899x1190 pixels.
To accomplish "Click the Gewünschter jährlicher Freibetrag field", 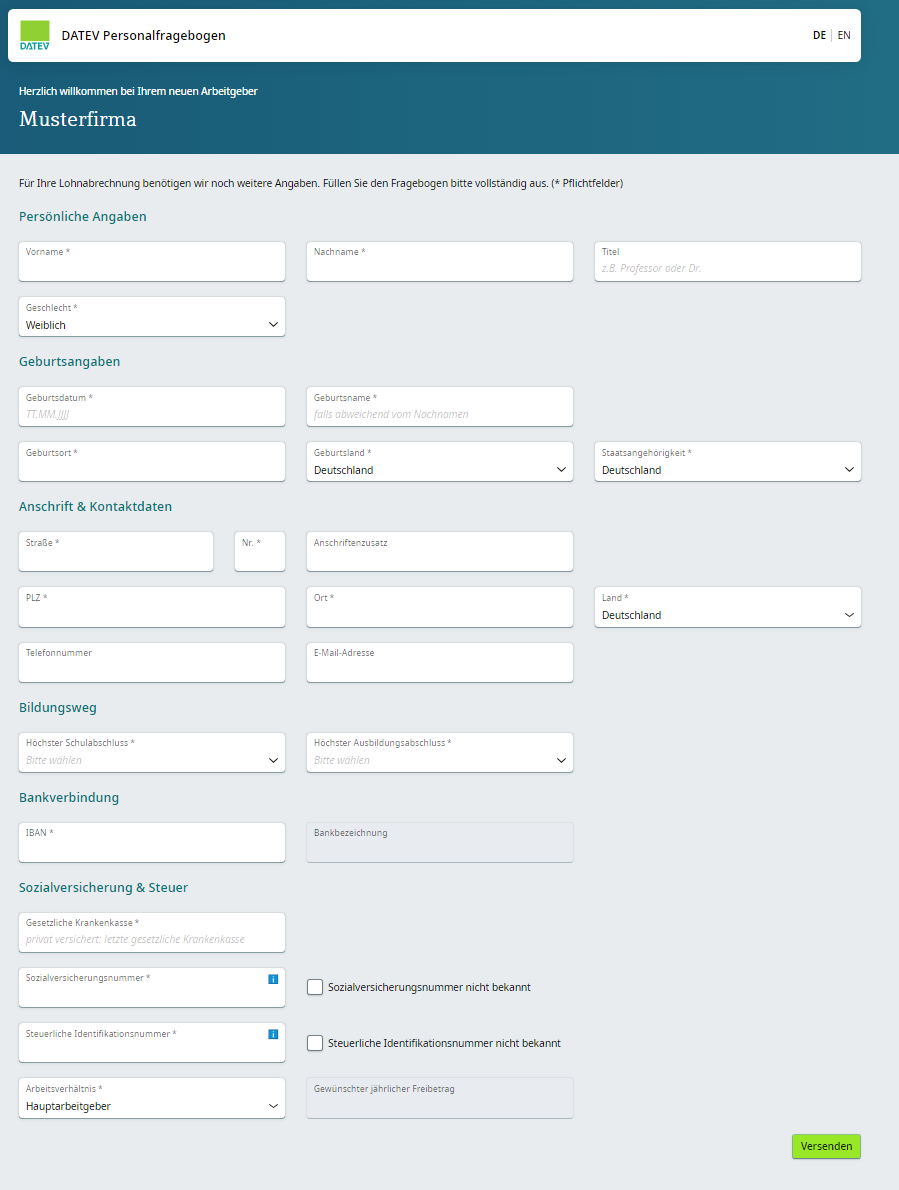I will (x=440, y=1098).
